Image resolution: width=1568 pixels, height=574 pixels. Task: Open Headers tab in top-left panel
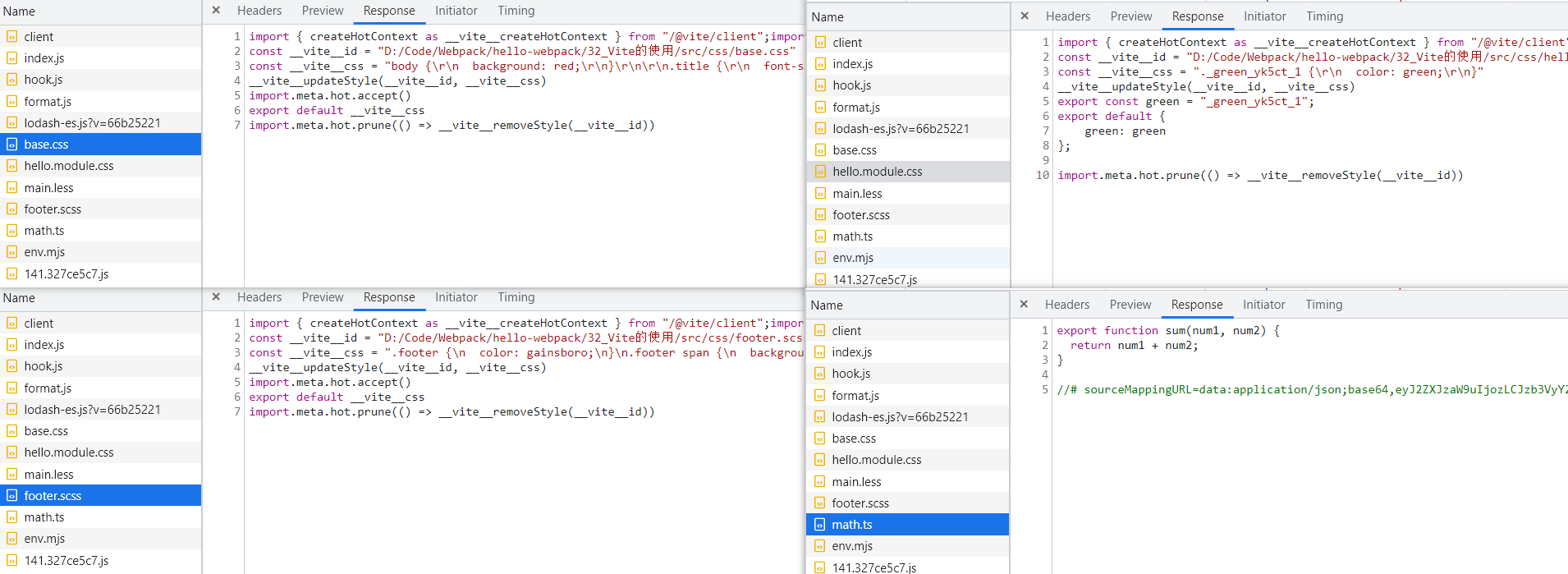click(259, 11)
